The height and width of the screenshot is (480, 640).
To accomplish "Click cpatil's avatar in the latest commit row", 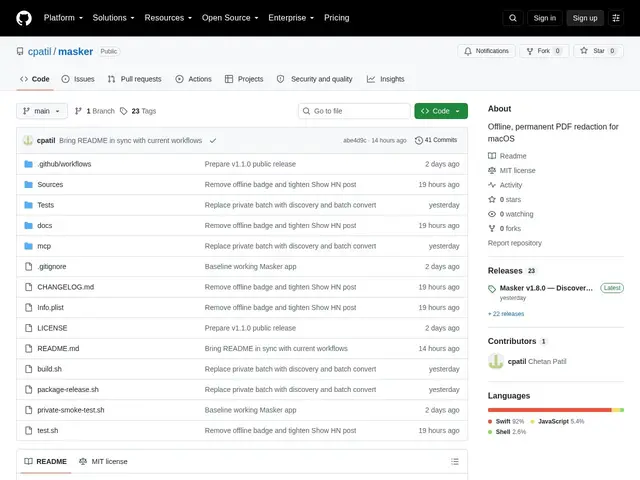I will pos(28,140).
